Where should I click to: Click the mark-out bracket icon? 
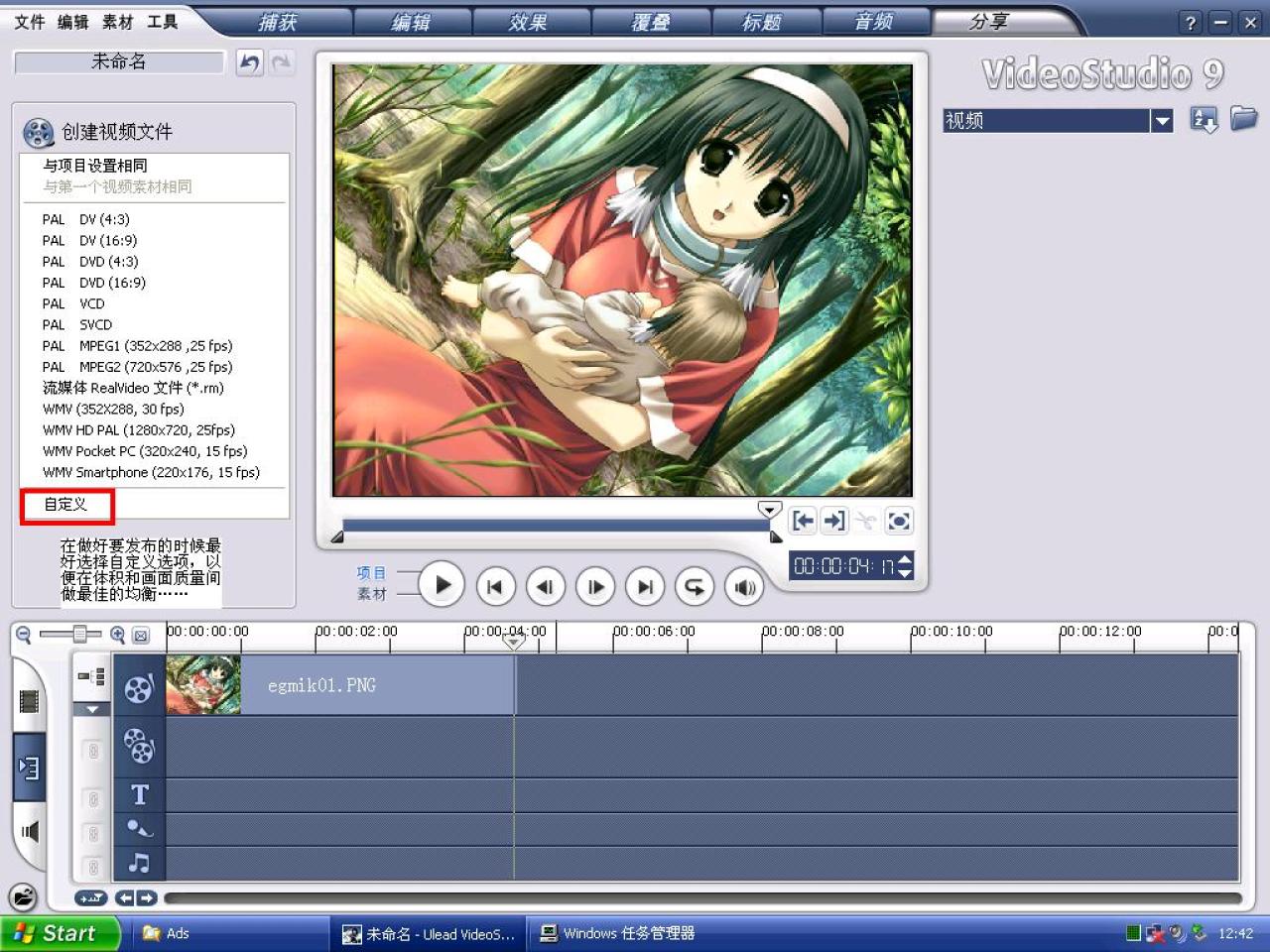click(x=834, y=521)
